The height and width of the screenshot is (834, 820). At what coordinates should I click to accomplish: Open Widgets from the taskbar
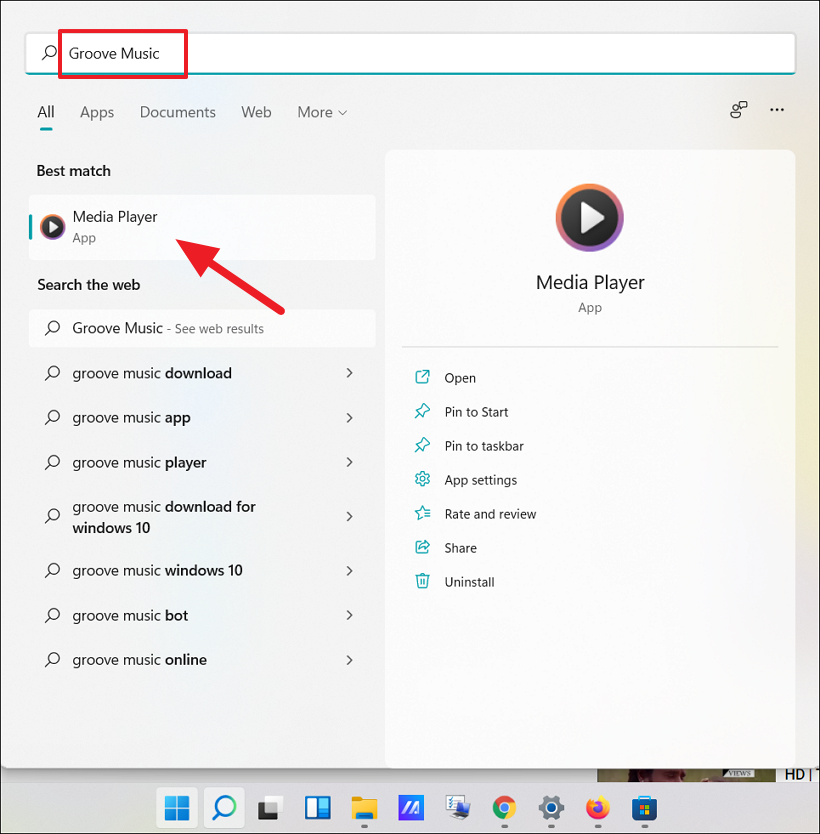(317, 808)
